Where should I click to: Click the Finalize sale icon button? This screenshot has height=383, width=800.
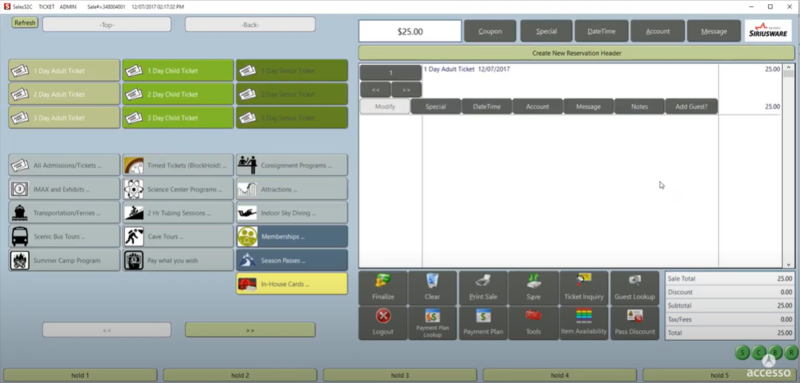pos(383,288)
